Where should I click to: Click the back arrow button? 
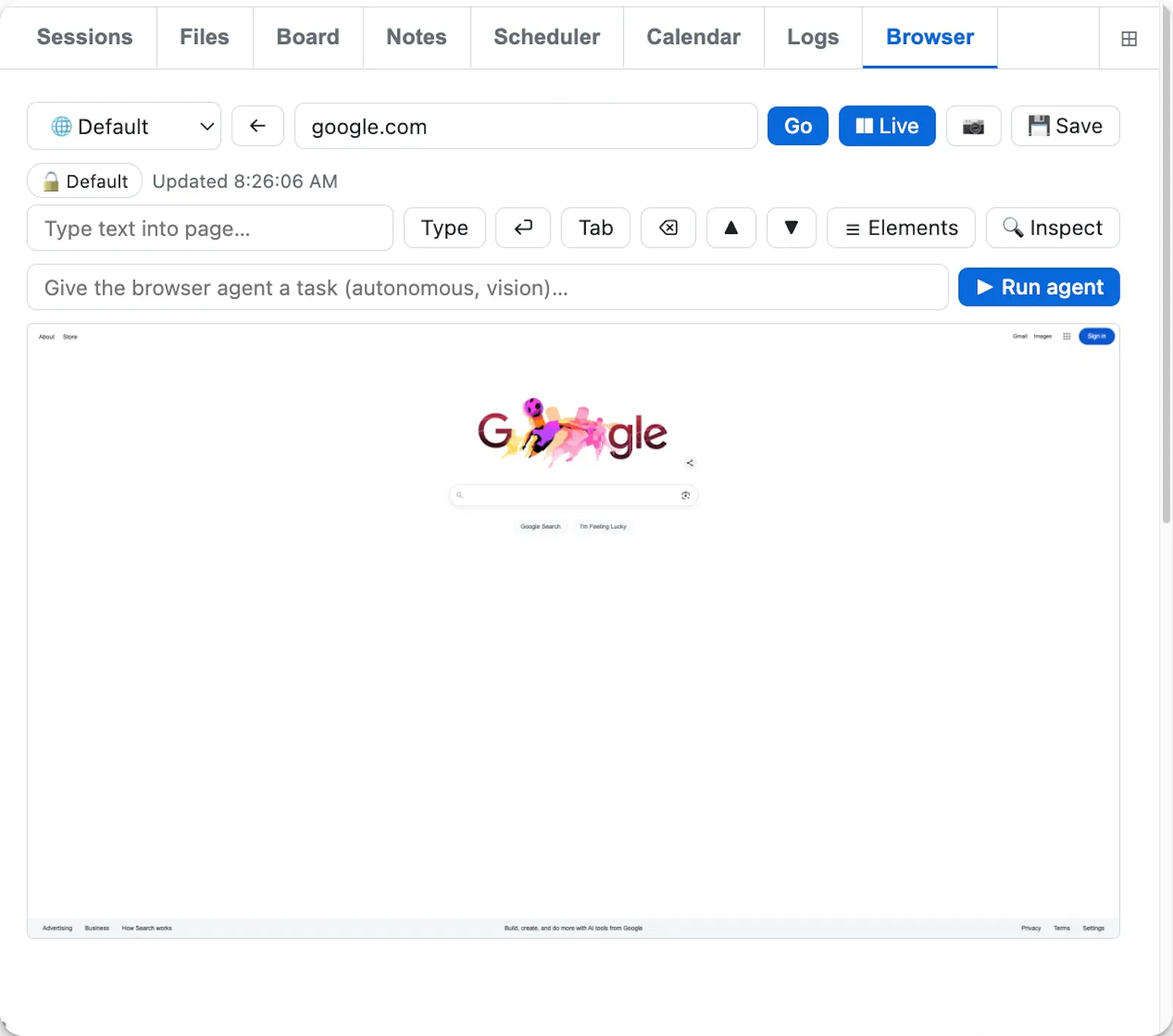point(257,126)
